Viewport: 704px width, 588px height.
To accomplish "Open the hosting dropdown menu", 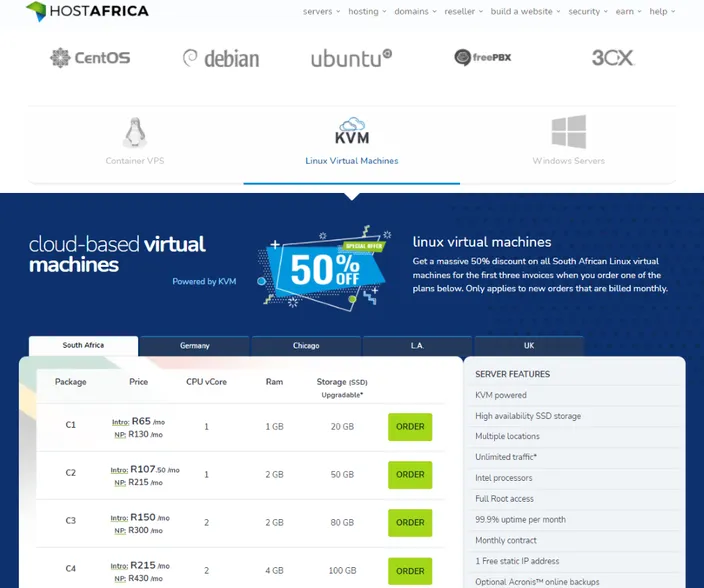I will (367, 11).
